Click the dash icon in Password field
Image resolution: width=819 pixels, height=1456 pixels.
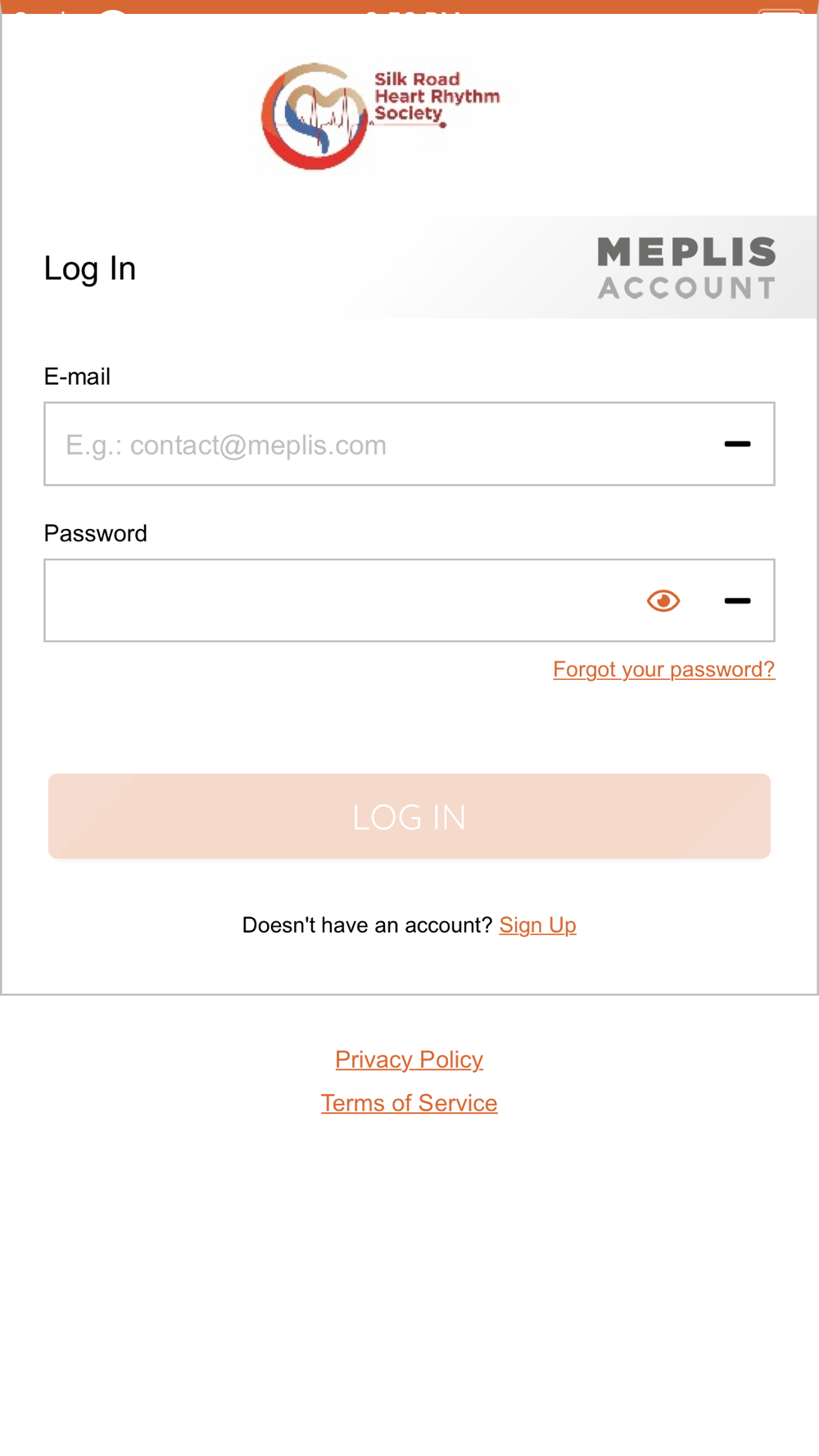coord(737,601)
